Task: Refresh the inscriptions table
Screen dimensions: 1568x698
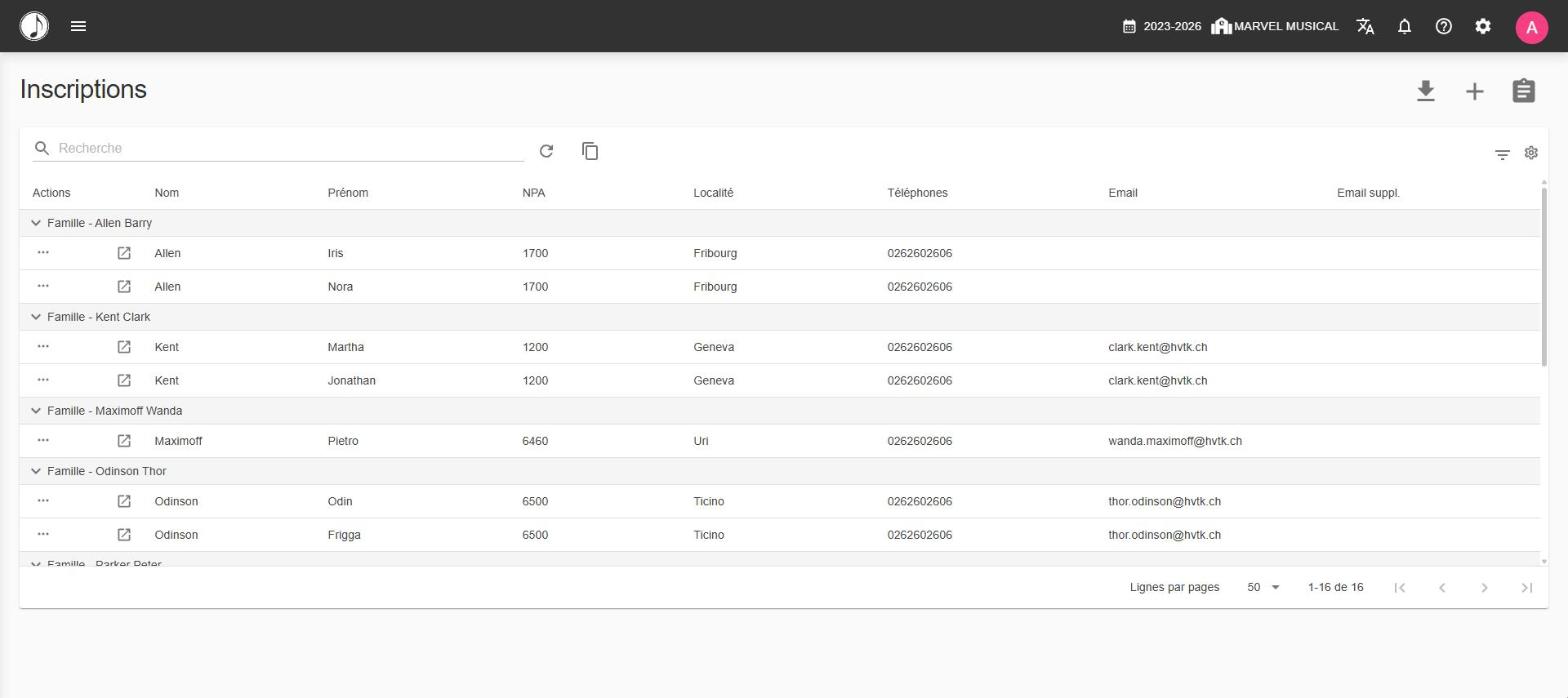Action: pyautogui.click(x=546, y=151)
